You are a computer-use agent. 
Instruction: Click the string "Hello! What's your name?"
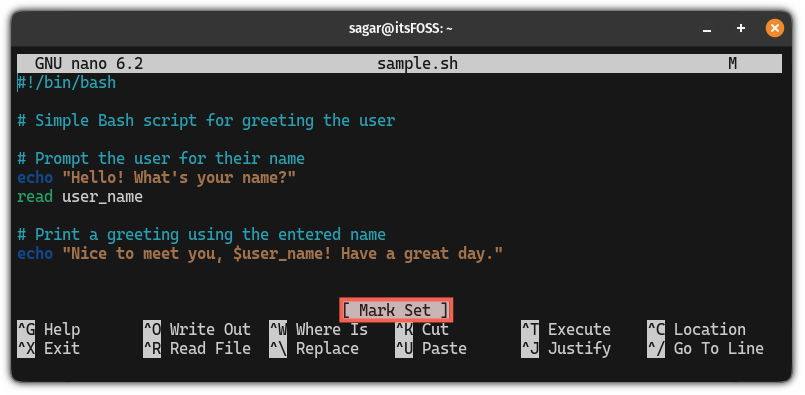[x=179, y=178]
